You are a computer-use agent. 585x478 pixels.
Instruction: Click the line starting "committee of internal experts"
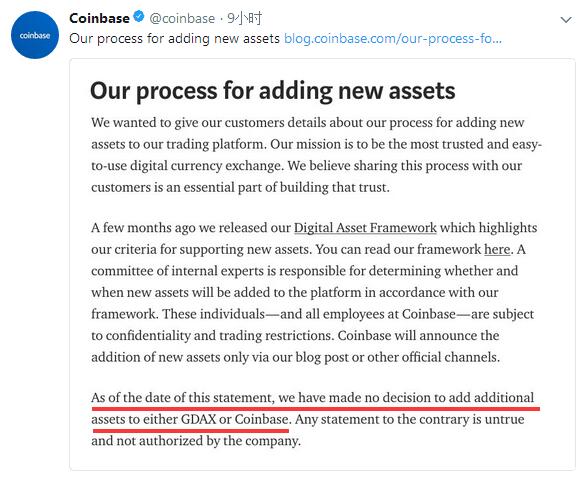click(304, 271)
